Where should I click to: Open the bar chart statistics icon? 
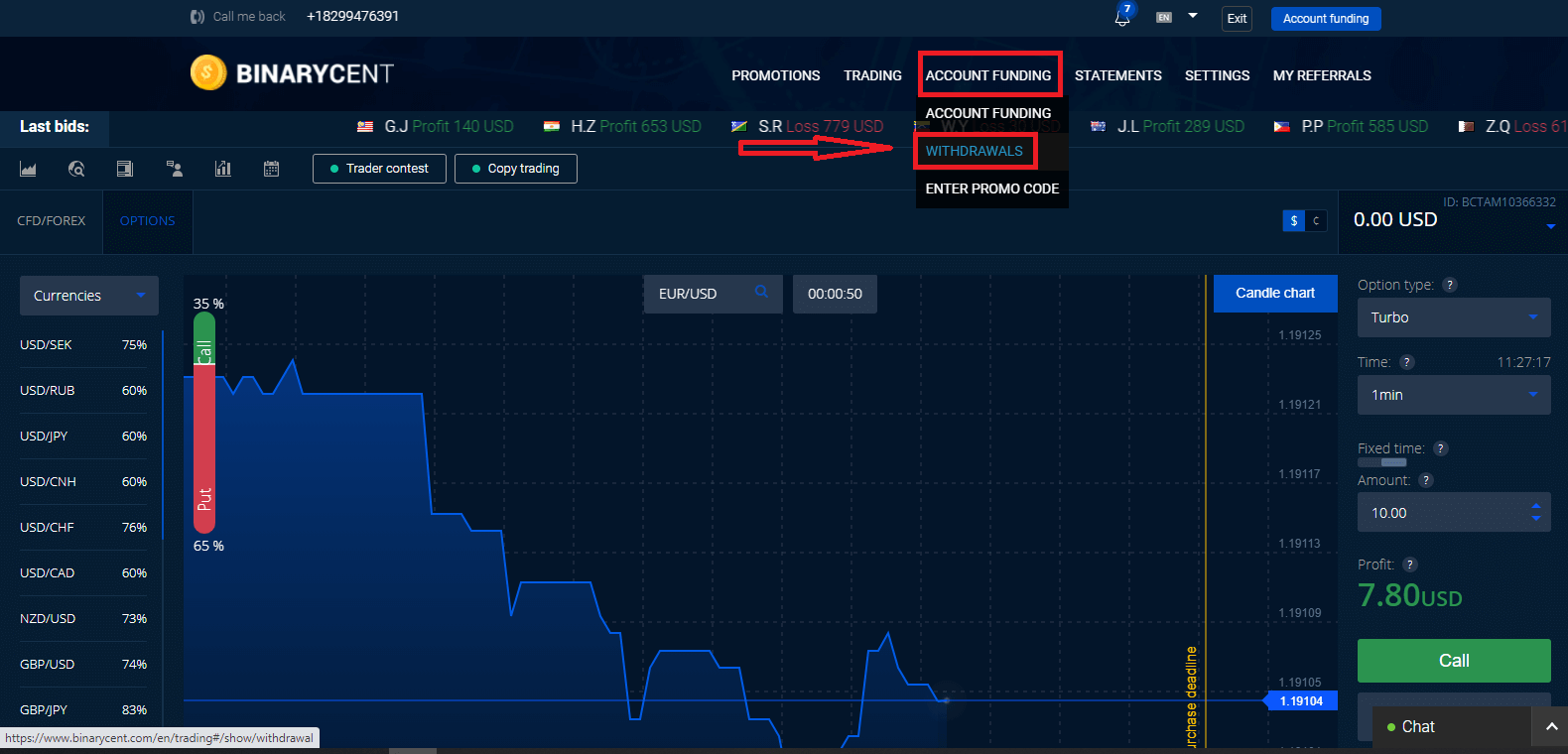point(223,169)
